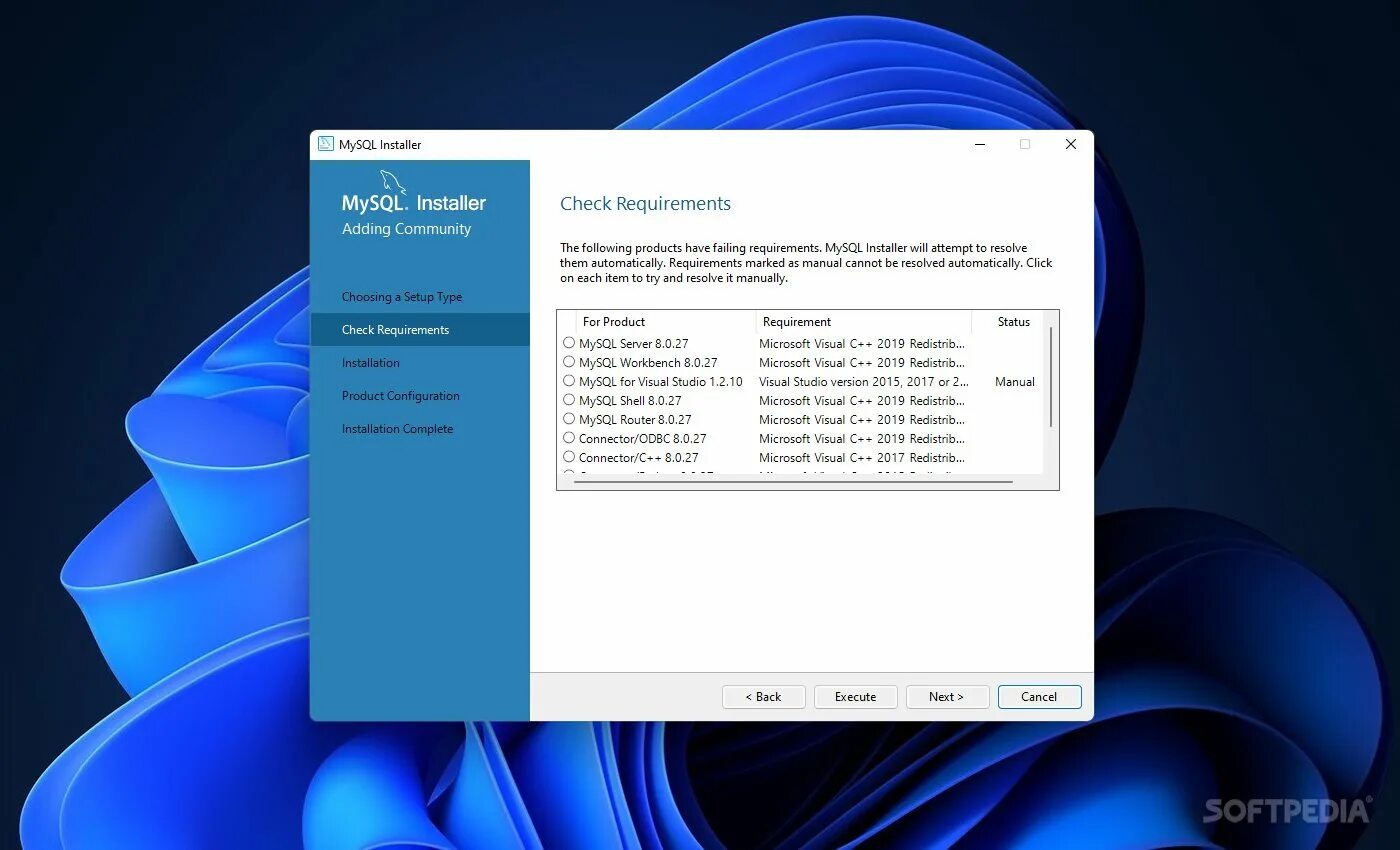
Task: Click the MySQL Installer title bar icon
Action: coord(326,144)
